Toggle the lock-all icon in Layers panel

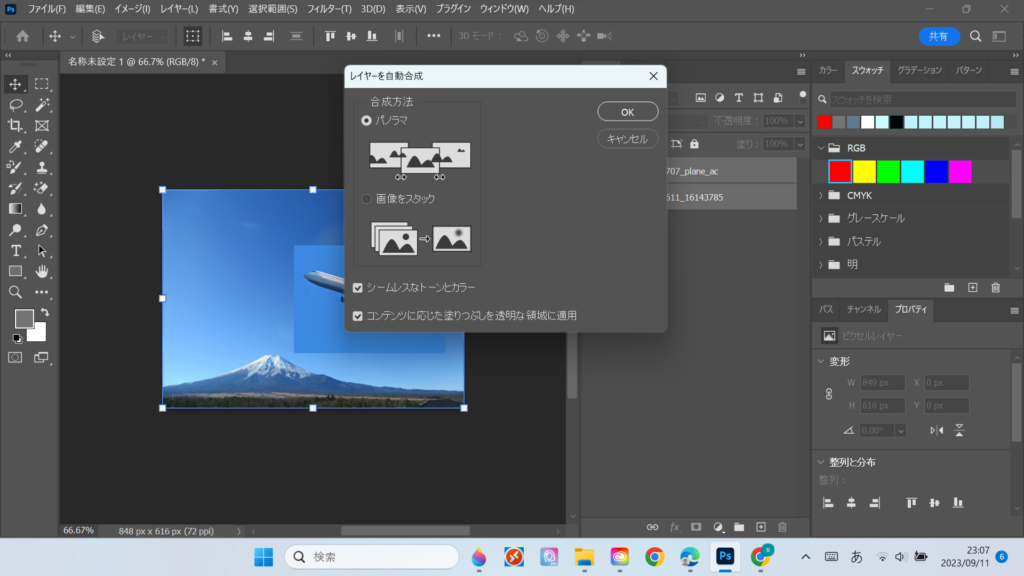click(x=694, y=144)
